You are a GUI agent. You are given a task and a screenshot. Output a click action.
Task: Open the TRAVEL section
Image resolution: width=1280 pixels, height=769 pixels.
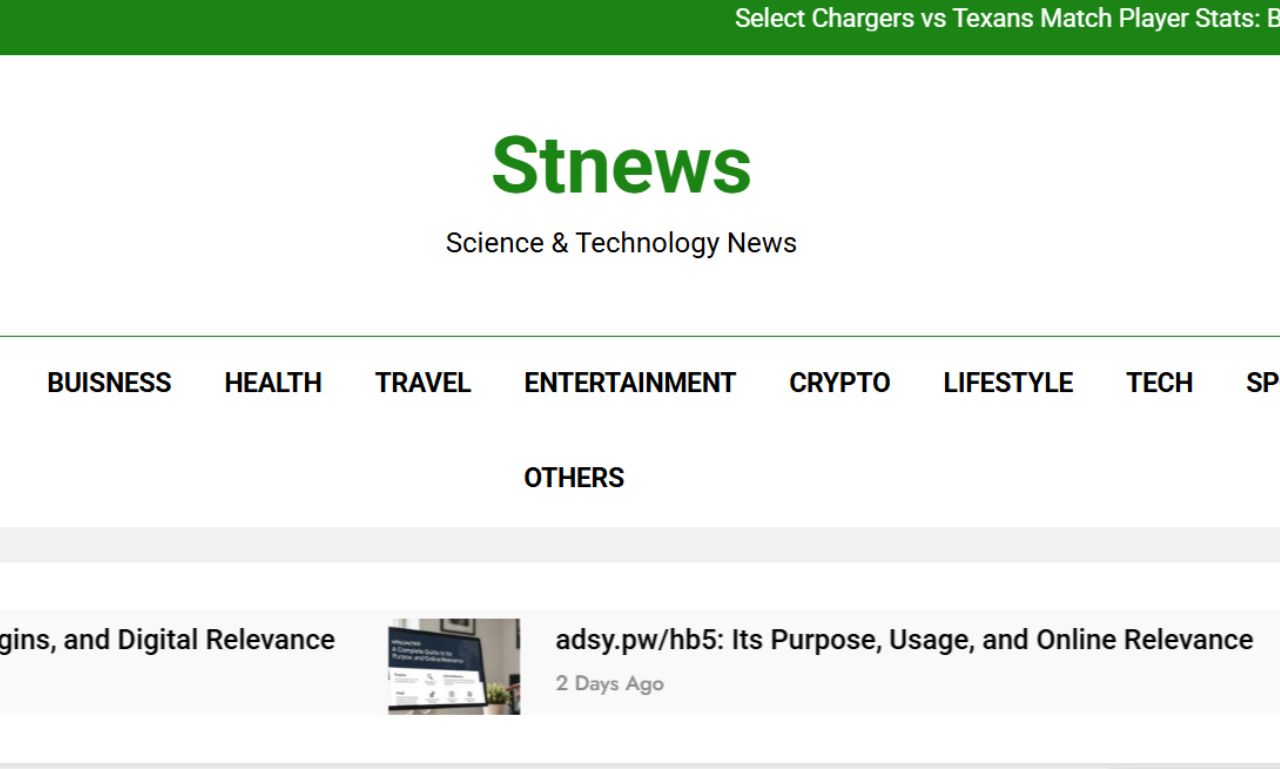click(423, 383)
